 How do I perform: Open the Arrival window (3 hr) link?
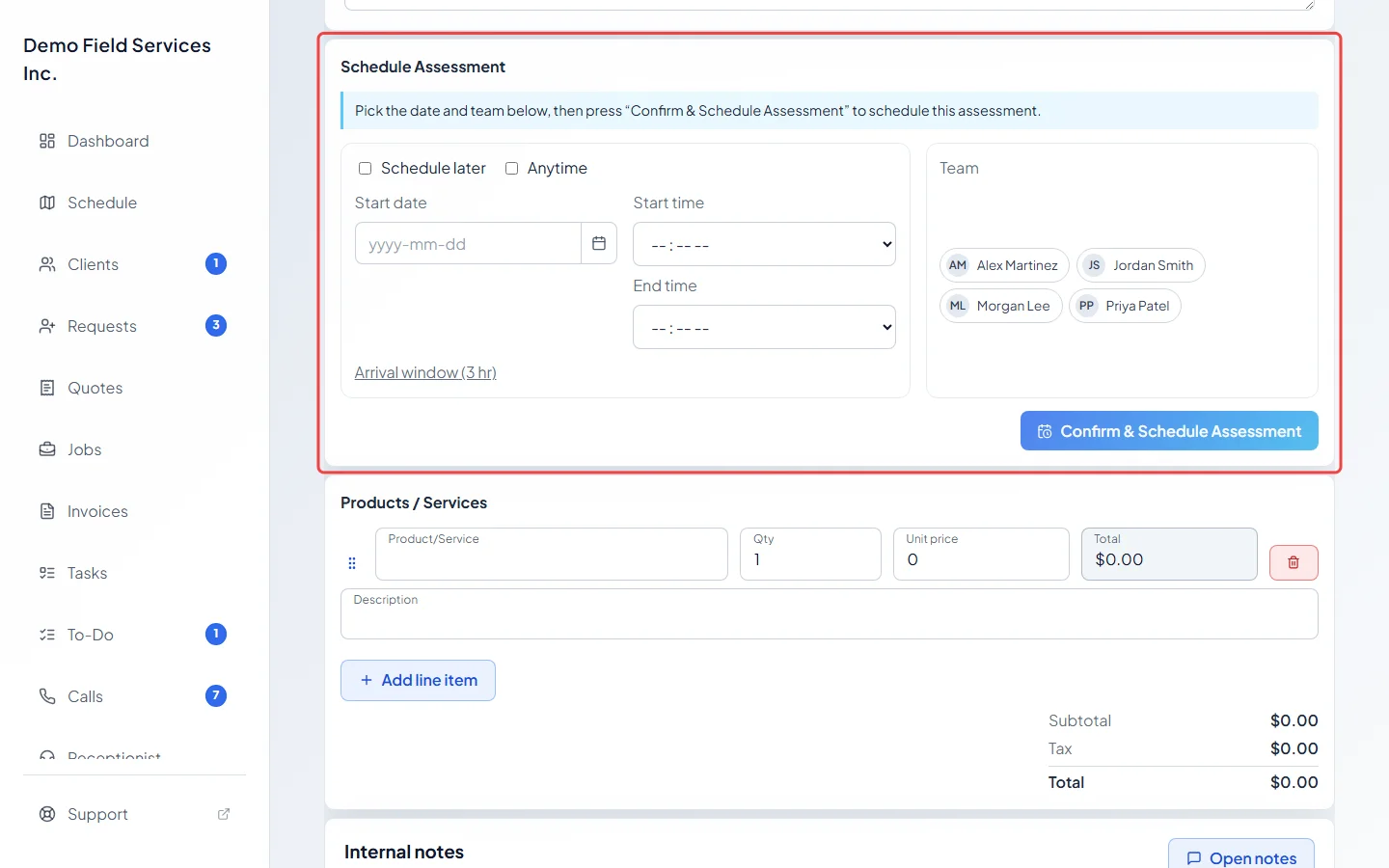pos(425,372)
